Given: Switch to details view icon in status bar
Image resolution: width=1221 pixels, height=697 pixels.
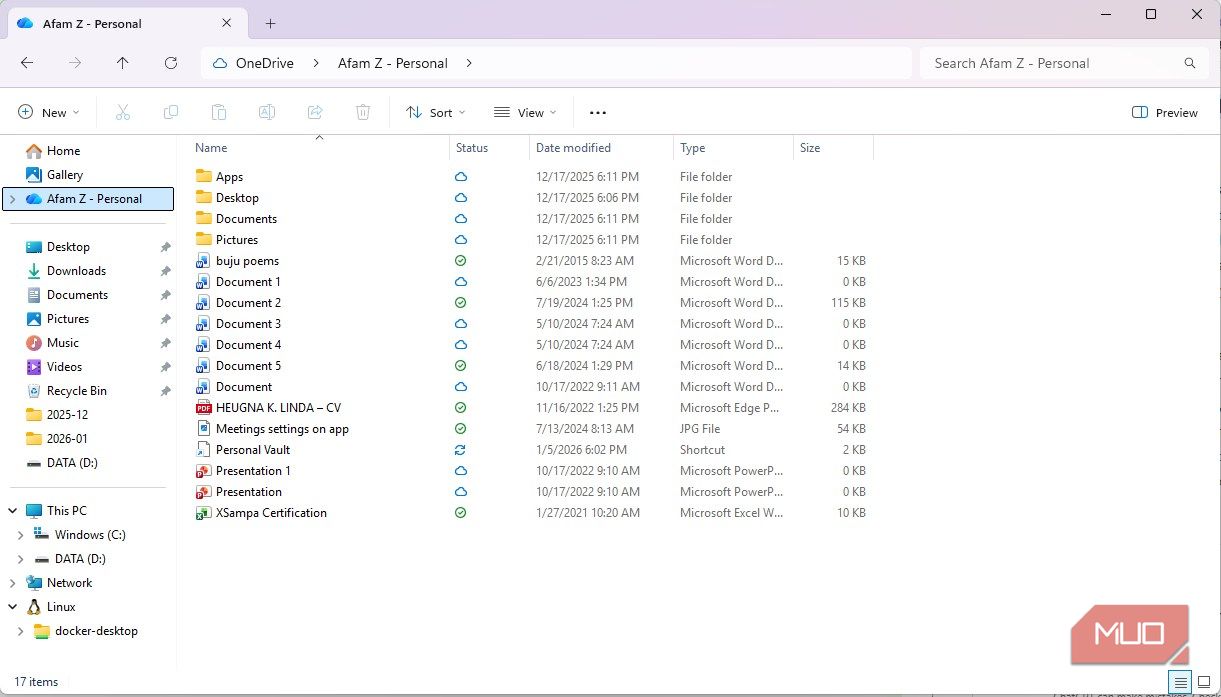Looking at the screenshot, I should pyautogui.click(x=1181, y=682).
